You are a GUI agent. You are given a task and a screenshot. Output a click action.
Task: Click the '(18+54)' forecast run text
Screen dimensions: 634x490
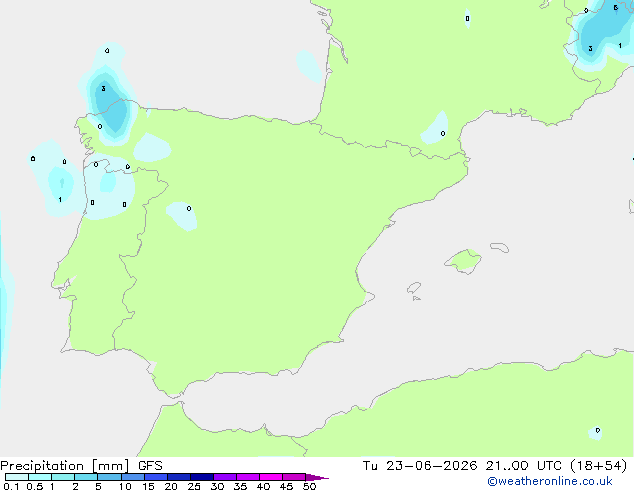click(598, 466)
